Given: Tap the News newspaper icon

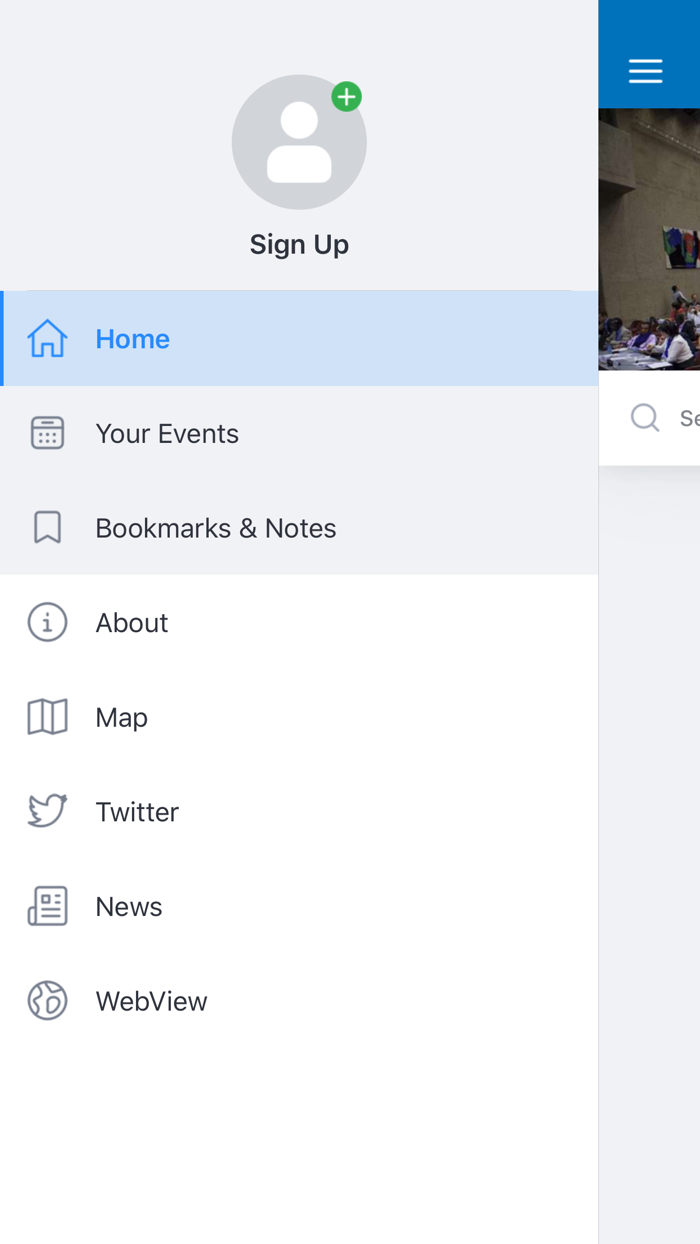Looking at the screenshot, I should (x=47, y=906).
